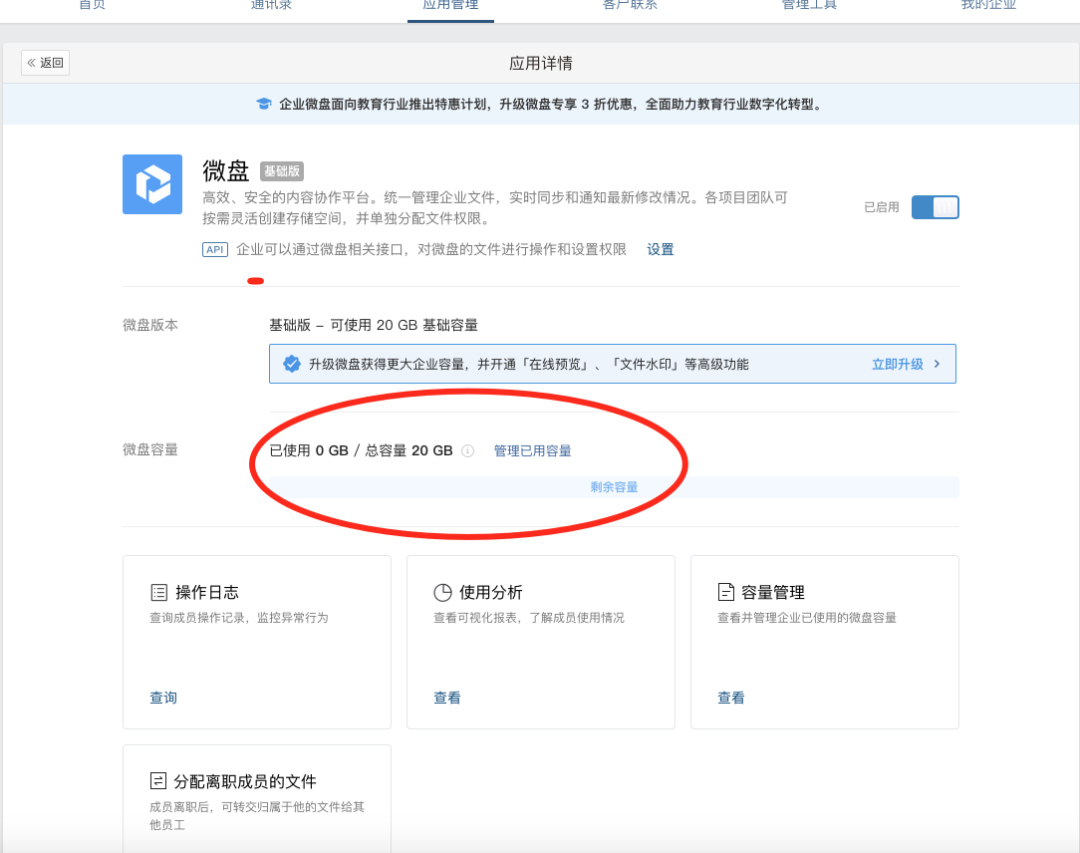Click the 微盘 app logo icon

(152, 184)
